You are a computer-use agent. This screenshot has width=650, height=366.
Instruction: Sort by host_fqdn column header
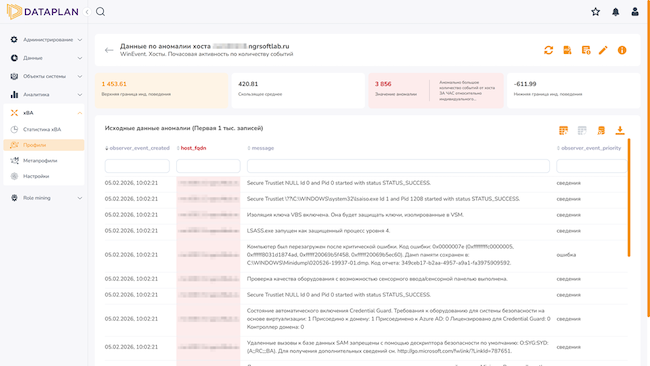(x=192, y=148)
